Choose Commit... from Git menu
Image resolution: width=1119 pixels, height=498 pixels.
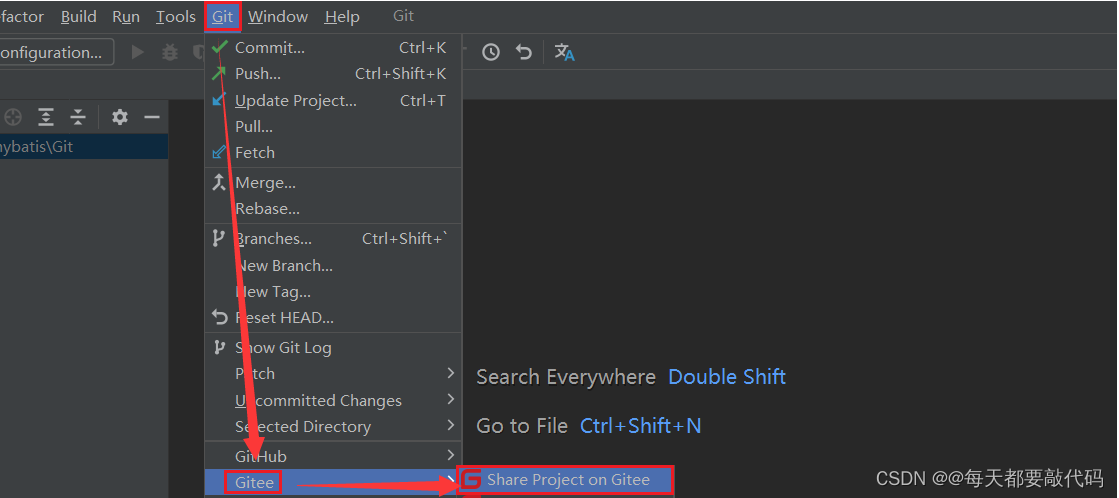(333, 48)
